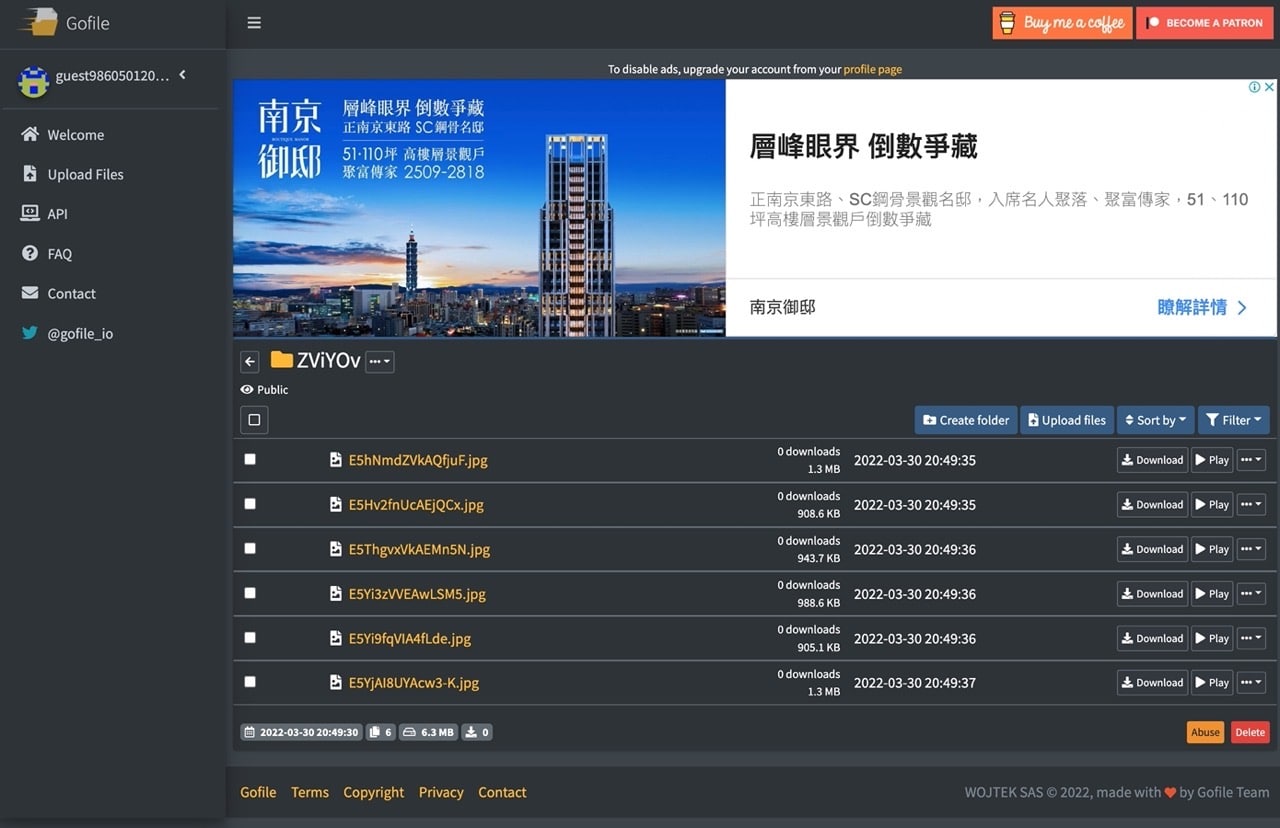
Task: Open the footer Terms link
Action: [310, 792]
